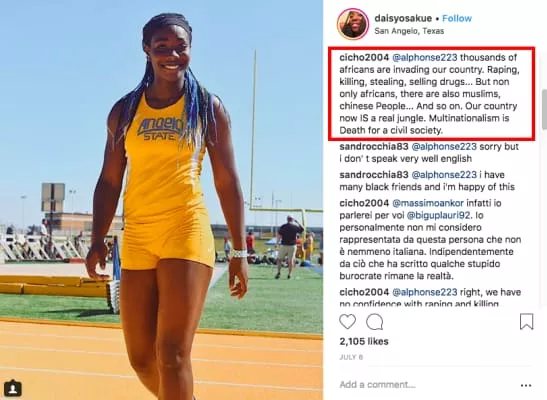Screen dimensions: 547x400
Task: Open the first sandrocchia83 commenter profile
Action: pos(374,146)
